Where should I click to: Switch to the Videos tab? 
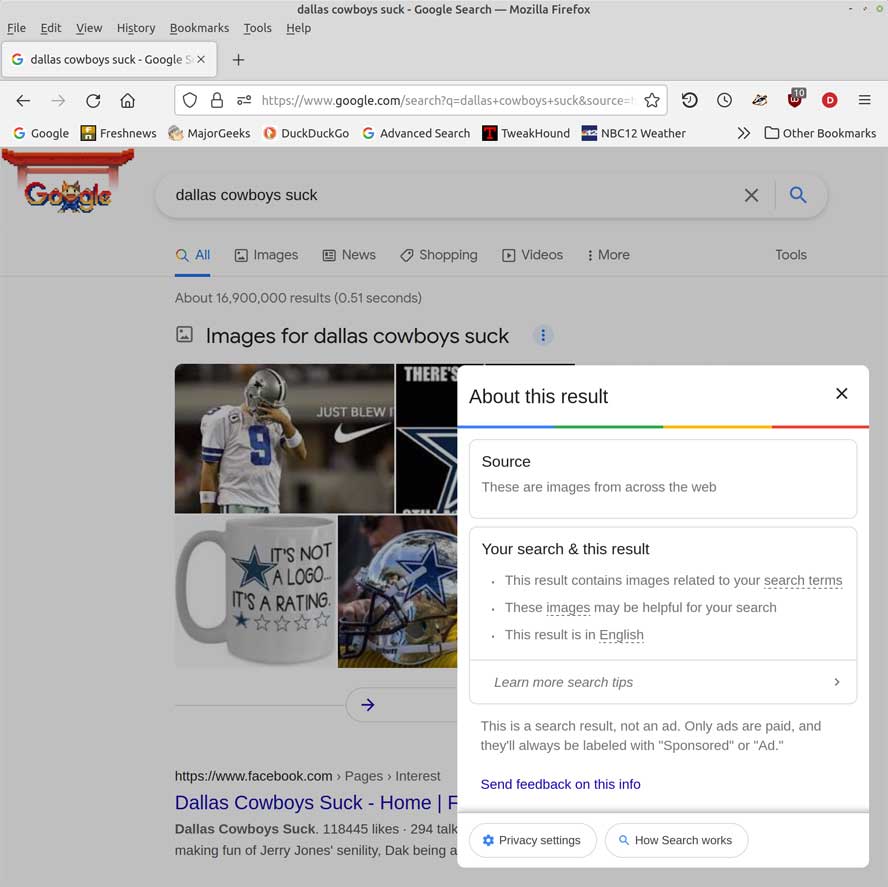532,255
